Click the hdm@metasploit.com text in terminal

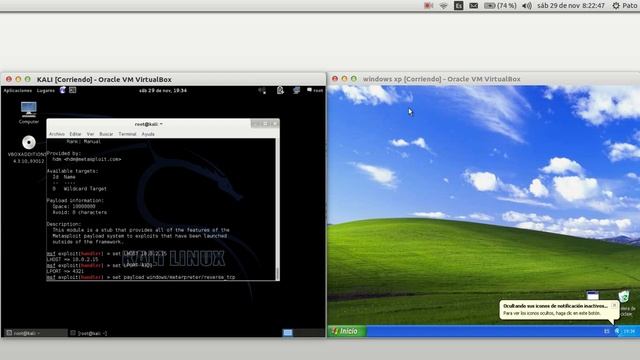coord(92,159)
